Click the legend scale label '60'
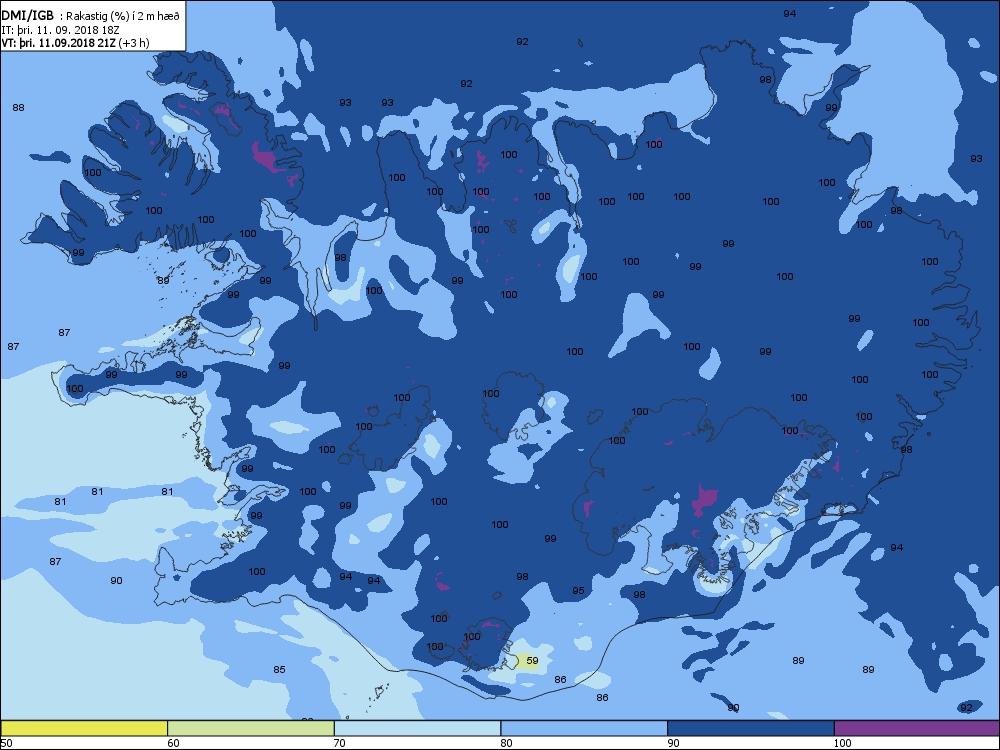1000x750 pixels. click(173, 743)
